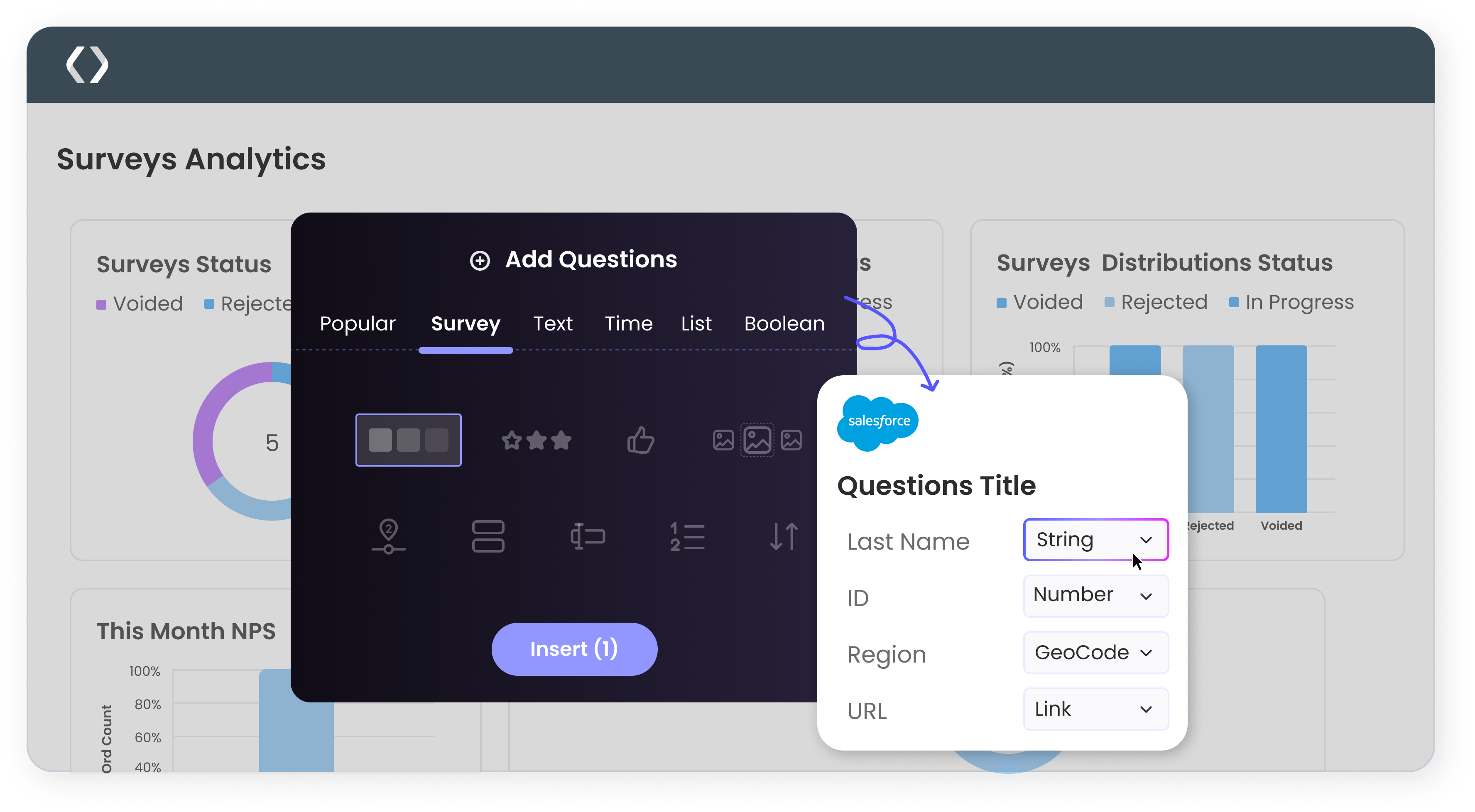Open the Region GeoCode dropdown
This screenshot has width=1475, height=812.
(1095, 652)
